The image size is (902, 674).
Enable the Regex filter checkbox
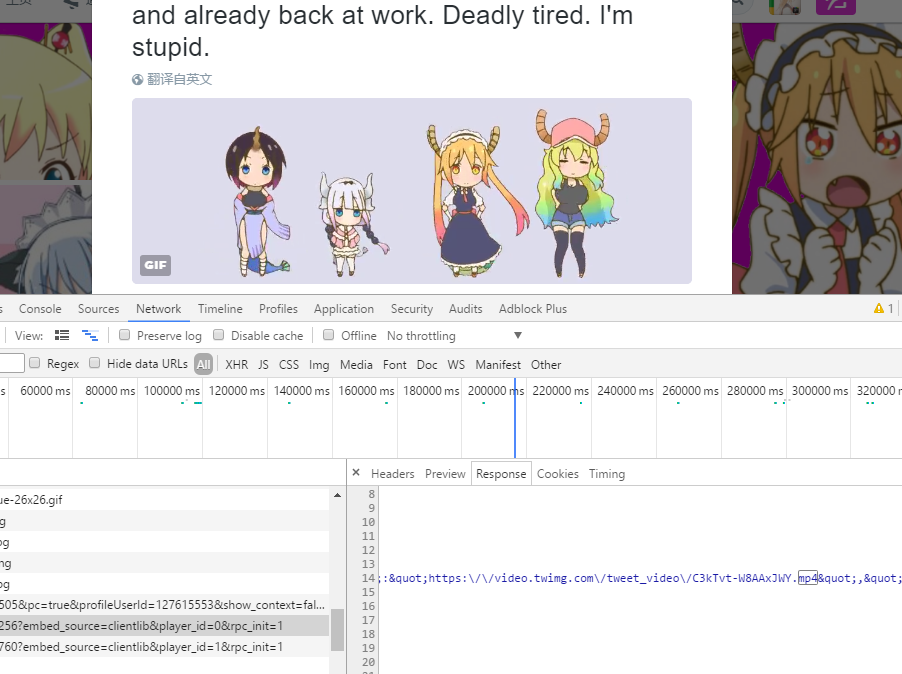tap(35, 364)
